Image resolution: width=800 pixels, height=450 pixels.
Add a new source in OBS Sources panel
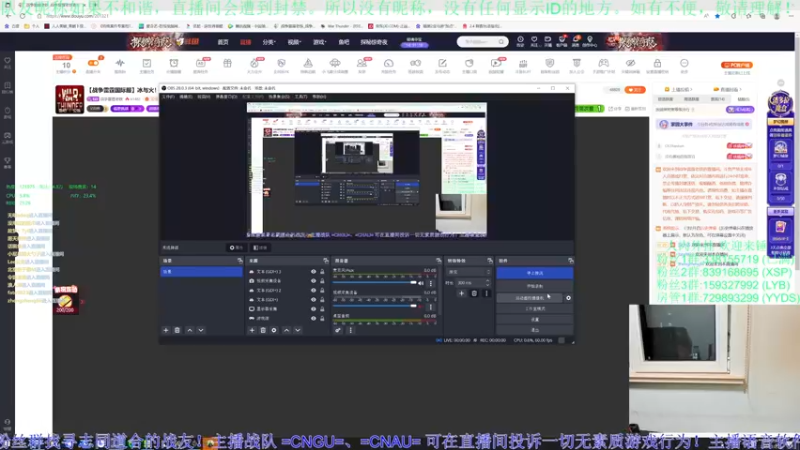click(252, 330)
